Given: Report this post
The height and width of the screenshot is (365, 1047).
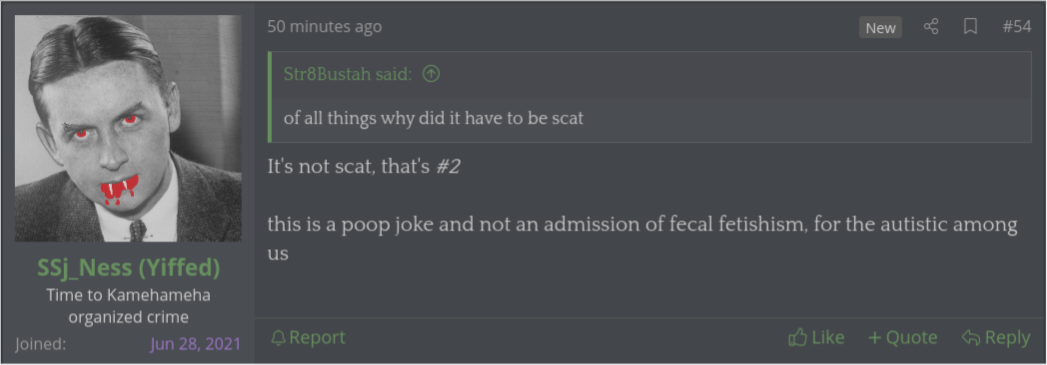Looking at the screenshot, I should point(308,338).
